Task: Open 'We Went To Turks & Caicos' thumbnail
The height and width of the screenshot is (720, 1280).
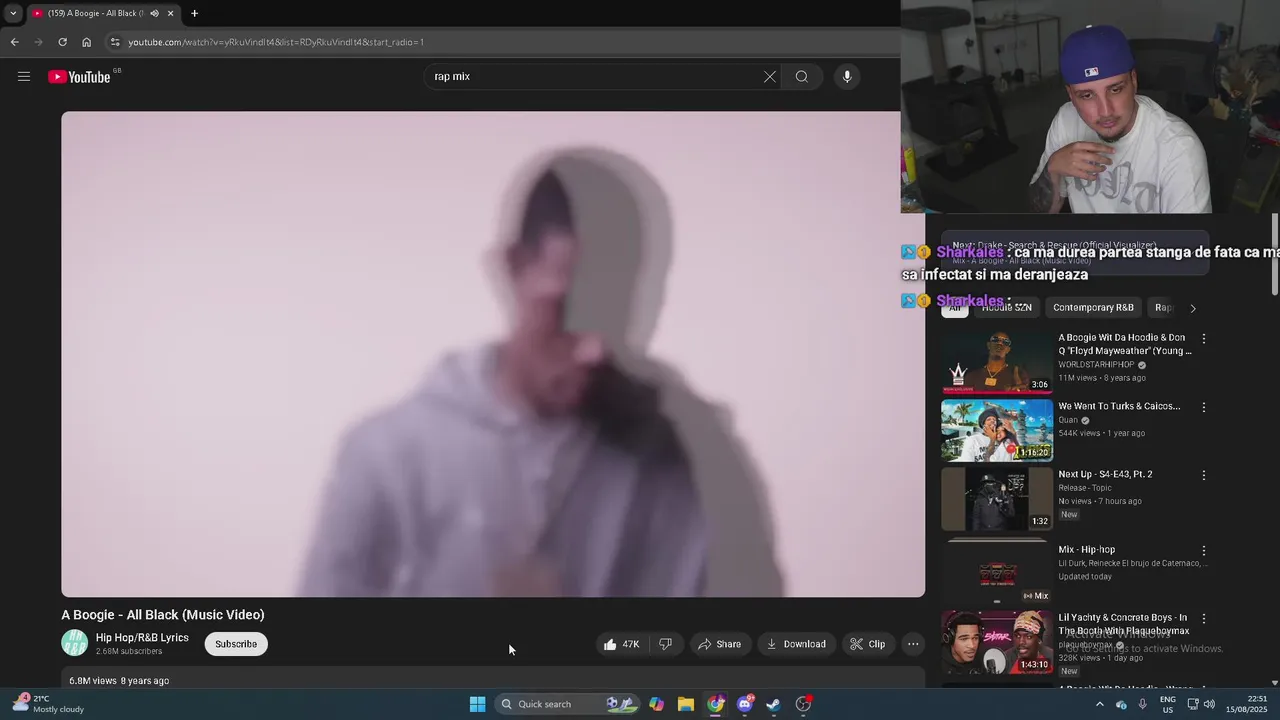Action: click(997, 430)
